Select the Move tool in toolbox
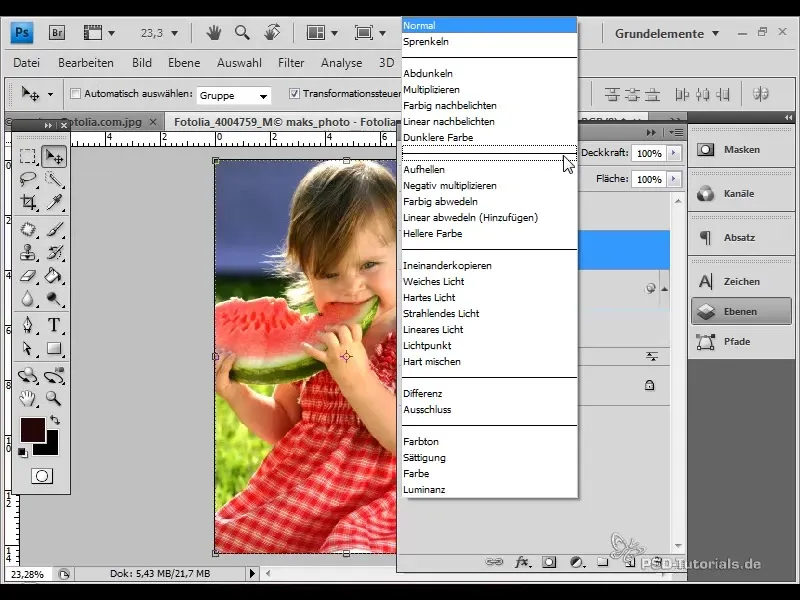Viewport: 800px width, 600px height. point(54,156)
